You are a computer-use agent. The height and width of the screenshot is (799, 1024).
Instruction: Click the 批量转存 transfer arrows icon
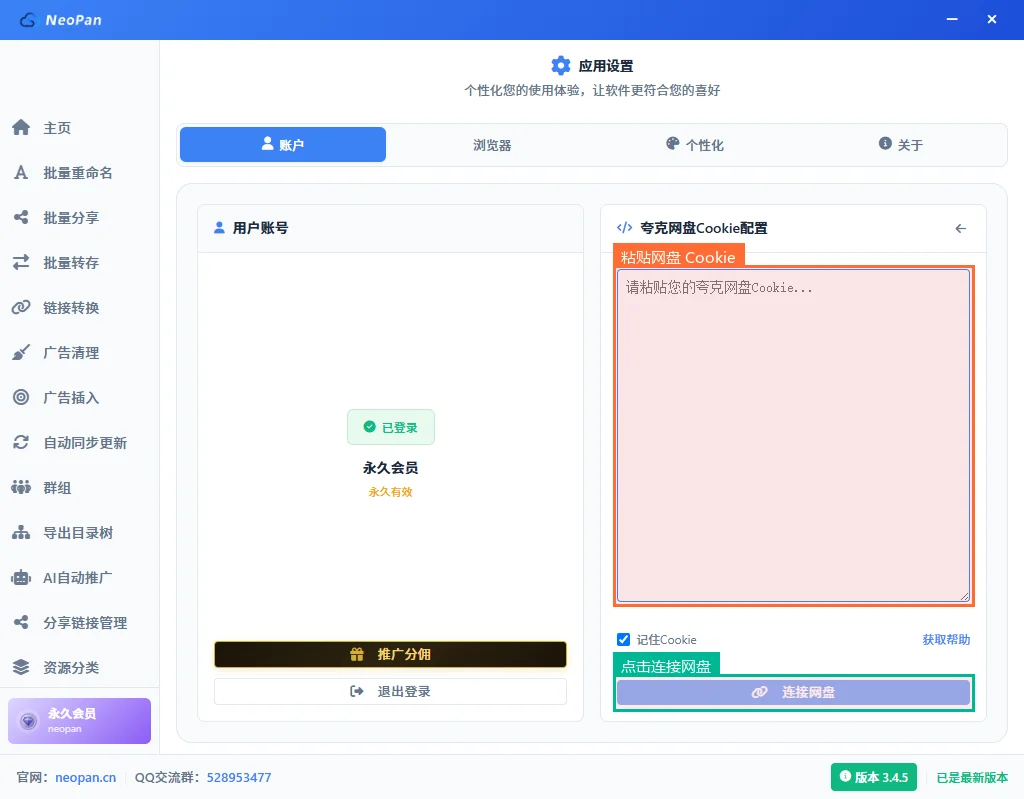[x=21, y=263]
